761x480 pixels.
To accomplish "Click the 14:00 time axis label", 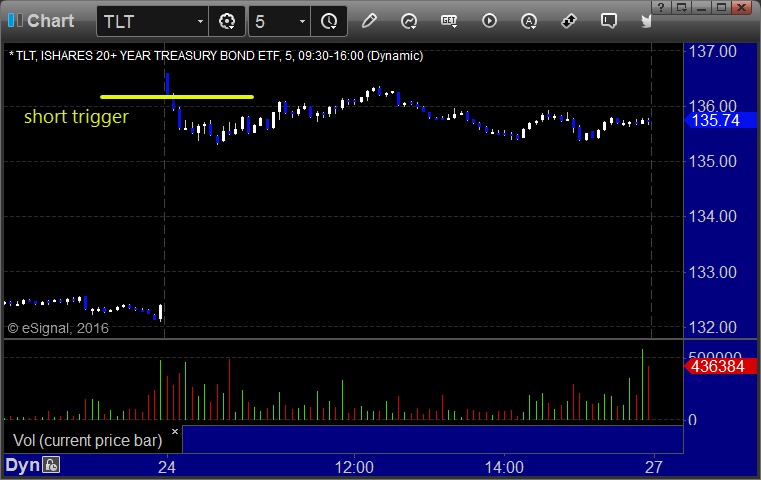I will tap(504, 467).
